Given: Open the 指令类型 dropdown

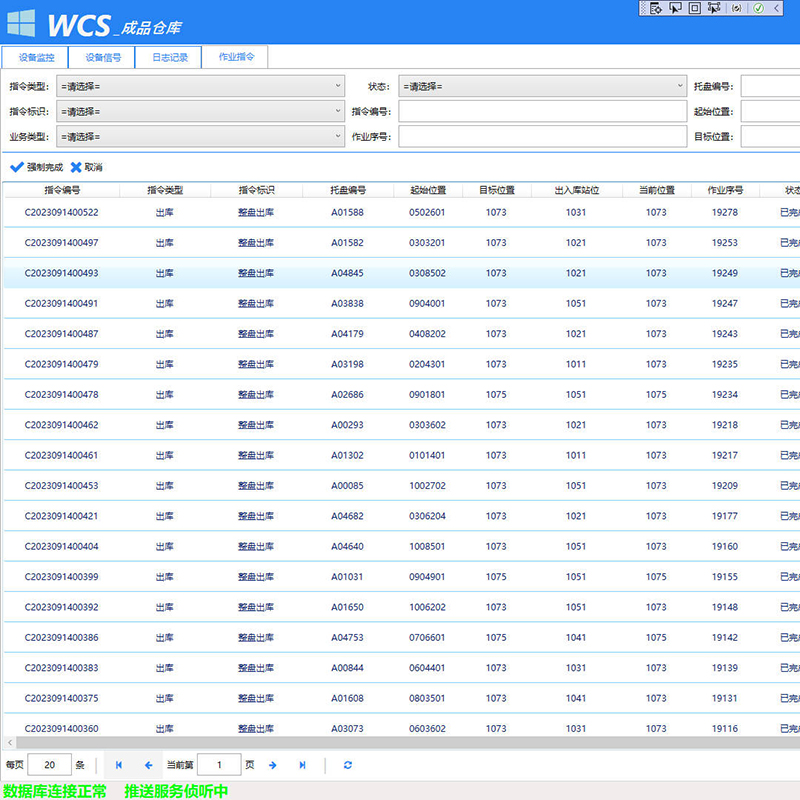Looking at the screenshot, I should [x=200, y=86].
